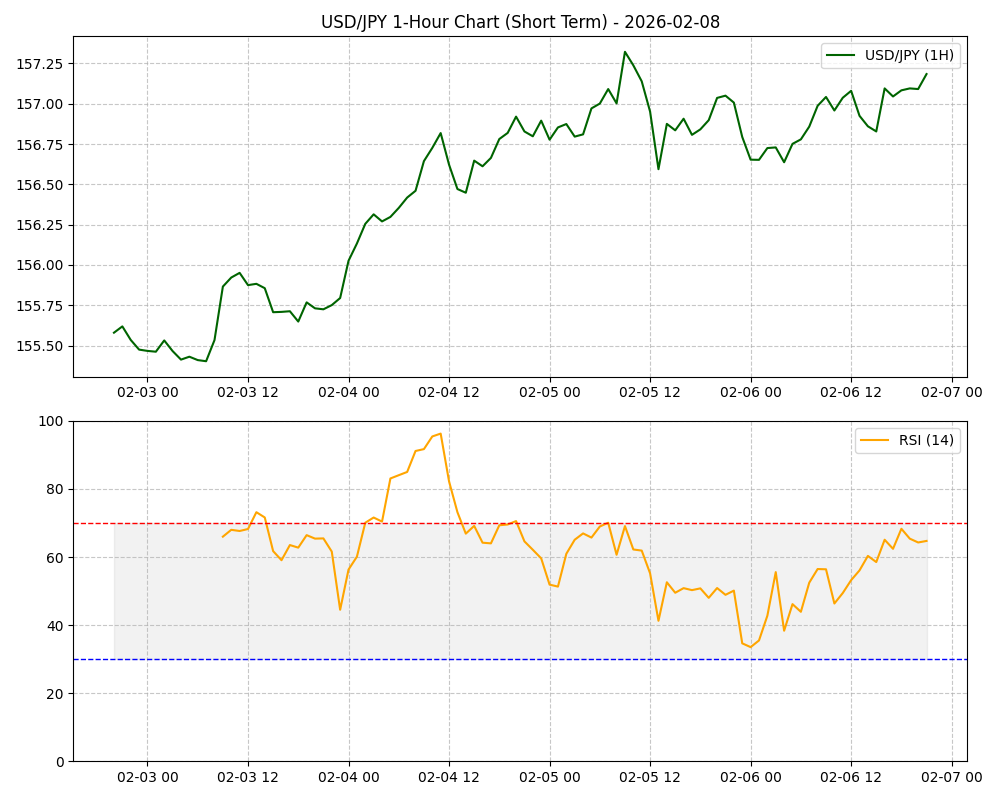Viewport: 1000px width, 800px height.
Task: Click the 100 label on the RSI axis
Action: coord(51,421)
